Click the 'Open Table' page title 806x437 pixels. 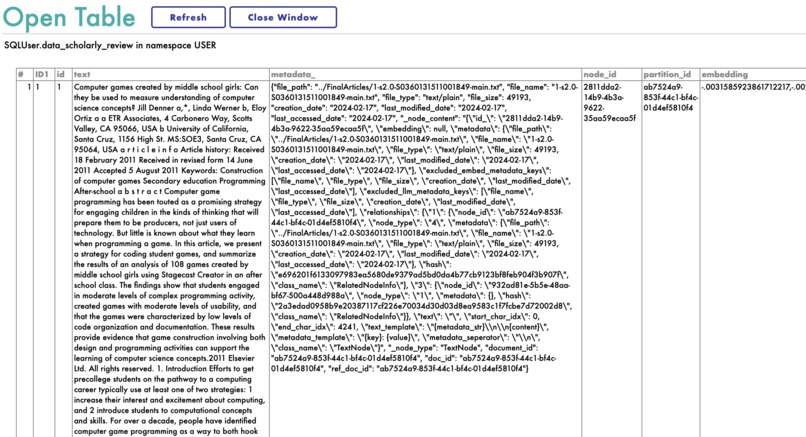point(69,17)
